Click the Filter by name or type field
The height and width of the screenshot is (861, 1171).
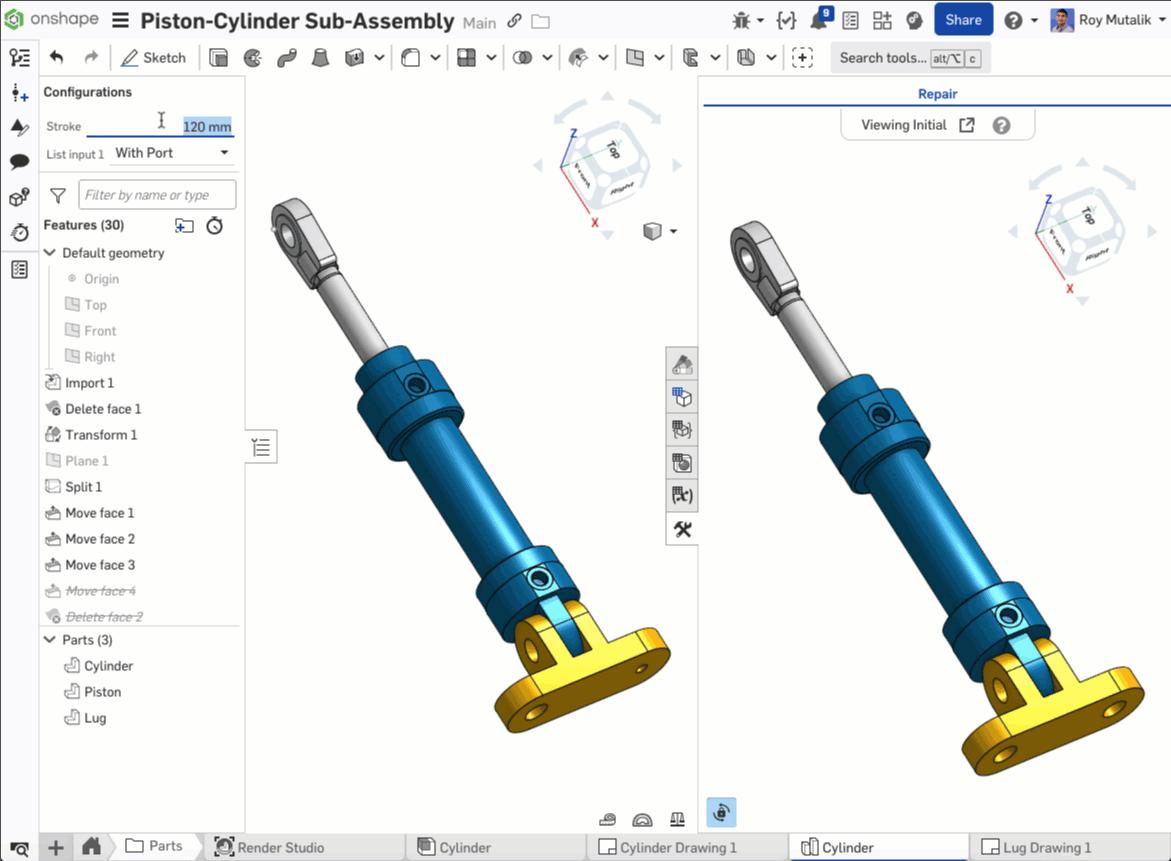coord(158,195)
